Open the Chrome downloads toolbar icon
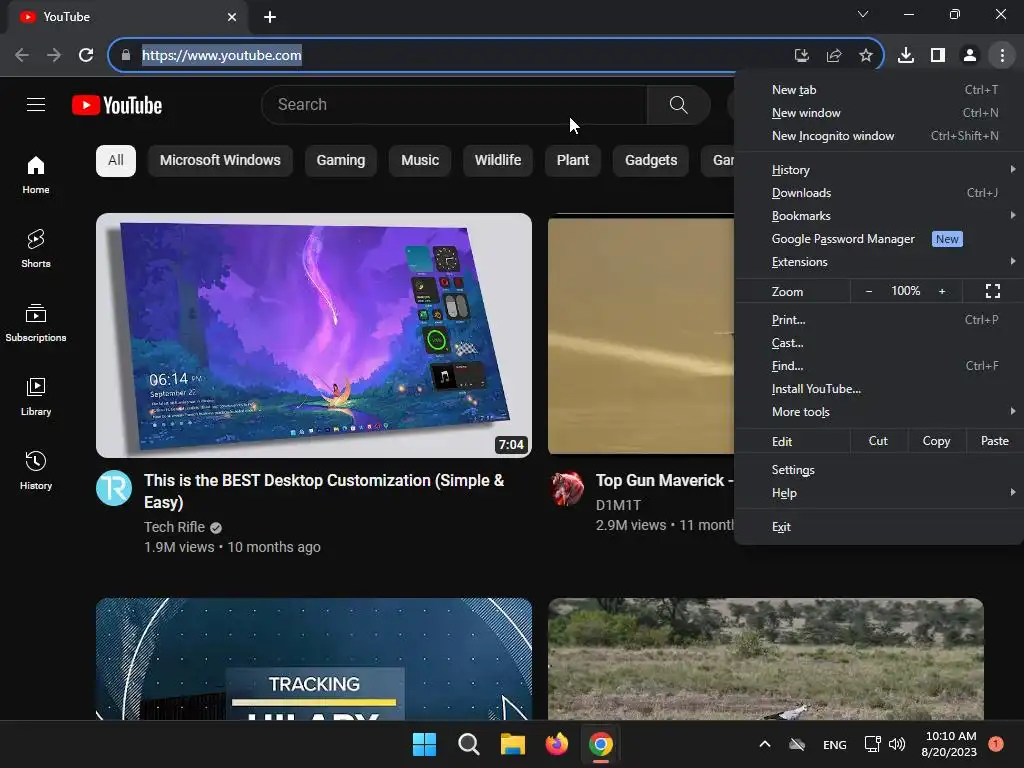The height and width of the screenshot is (768, 1024). [x=906, y=56]
